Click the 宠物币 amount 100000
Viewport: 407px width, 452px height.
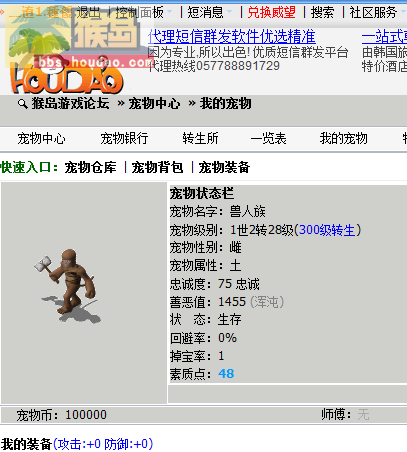pyautogui.click(x=86, y=415)
